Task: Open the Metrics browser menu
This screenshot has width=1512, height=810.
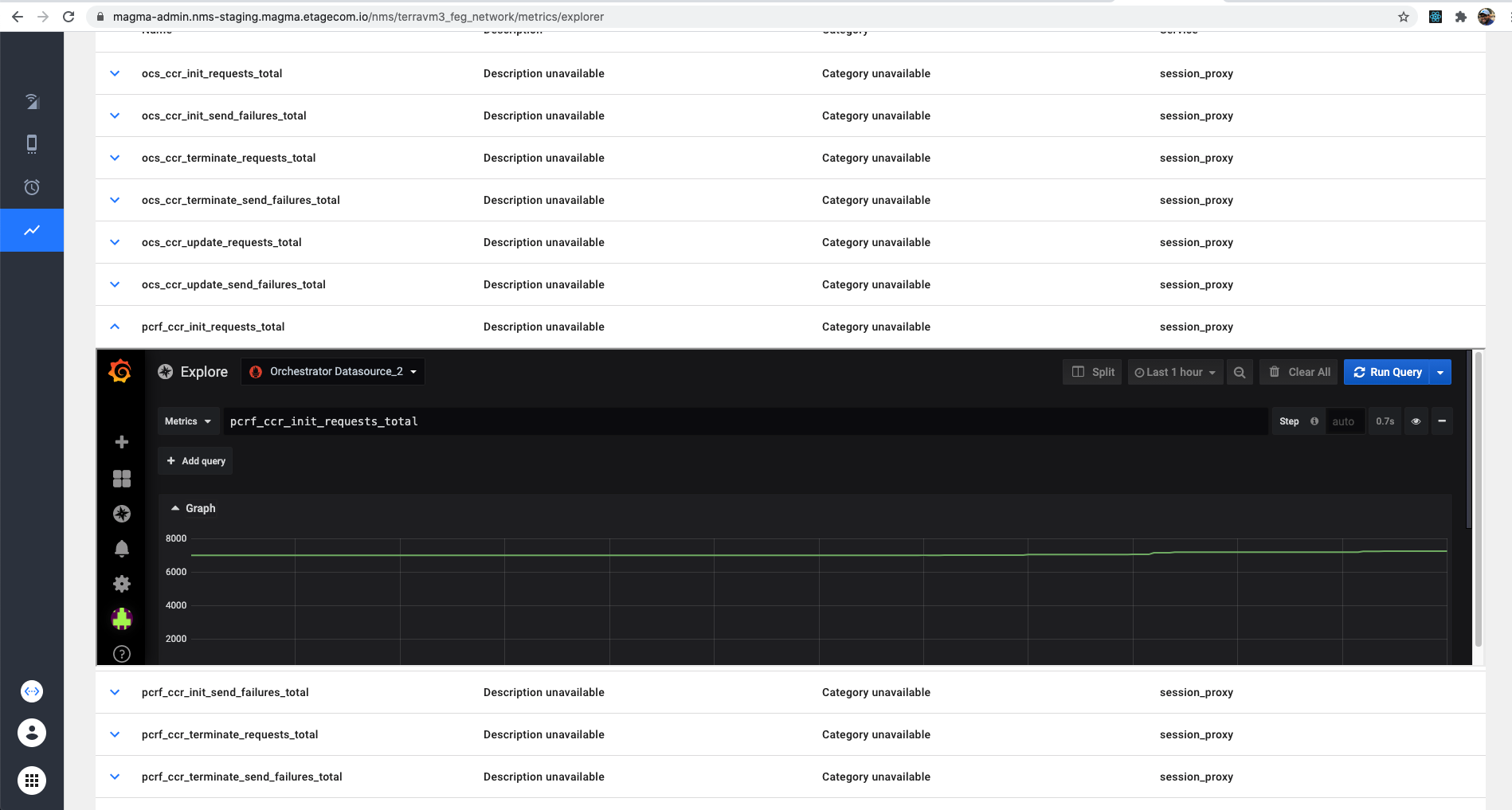Action: [188, 421]
